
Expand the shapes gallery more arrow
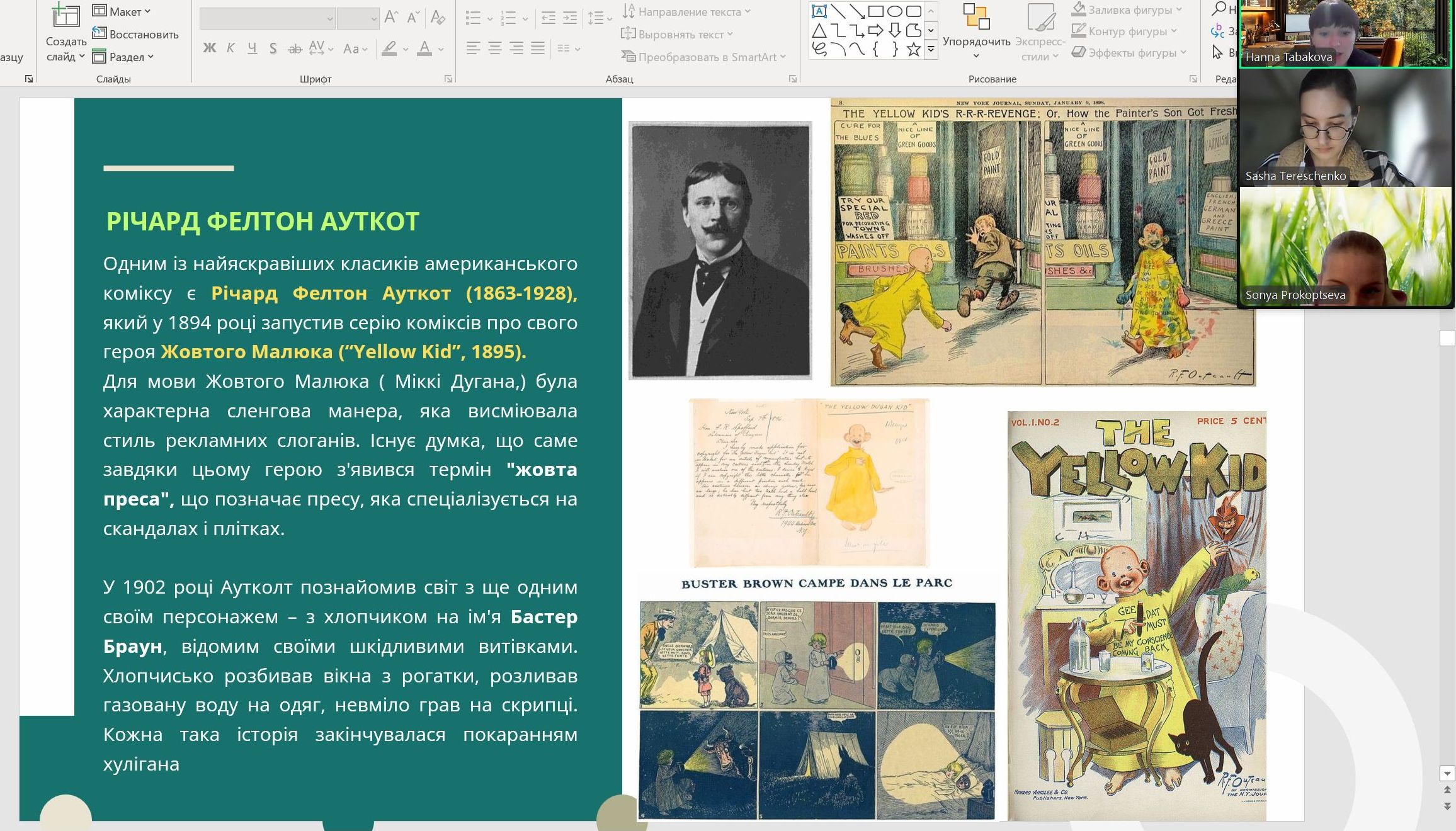(931, 49)
